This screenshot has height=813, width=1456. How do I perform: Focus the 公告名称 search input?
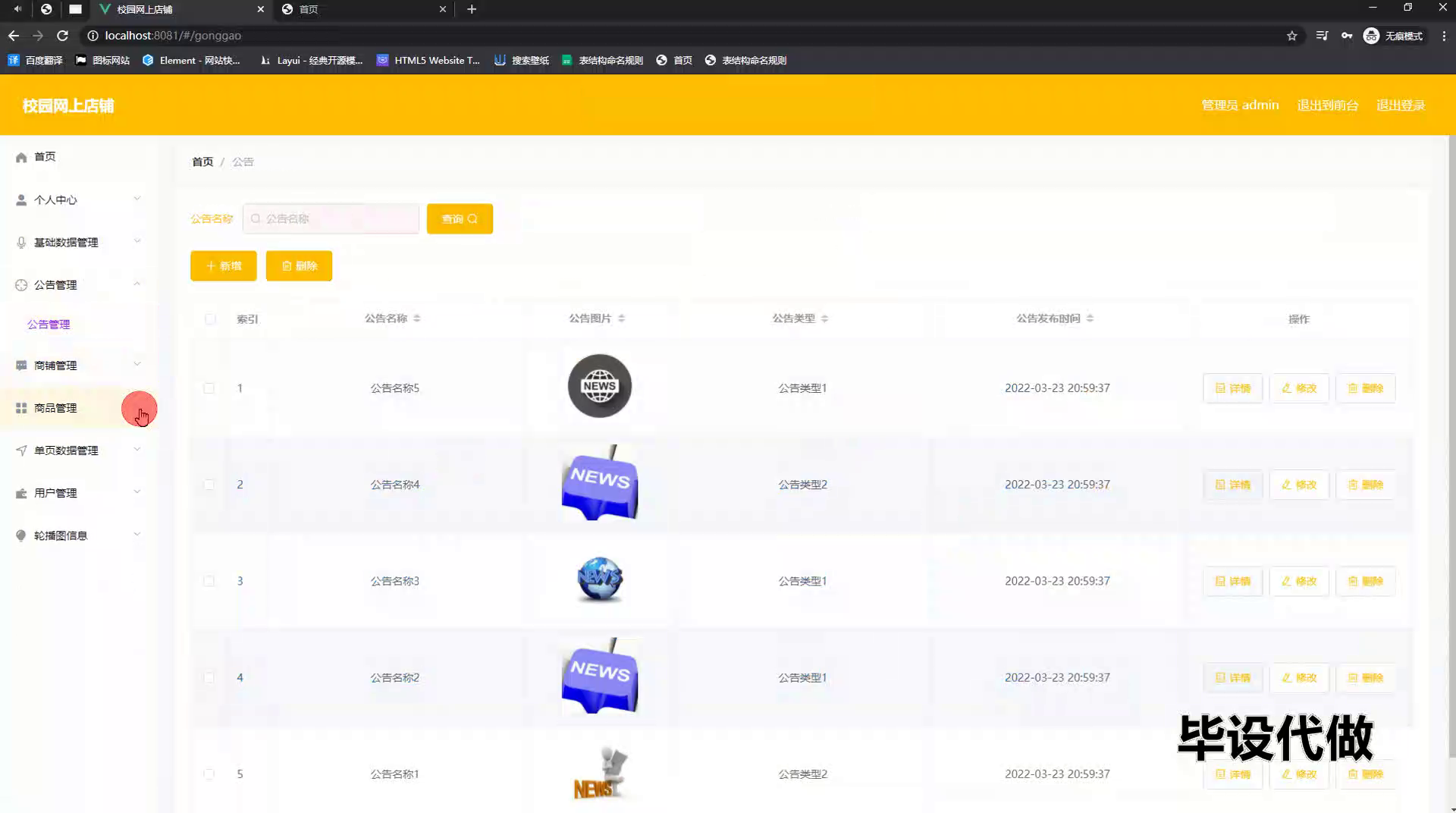coord(331,218)
